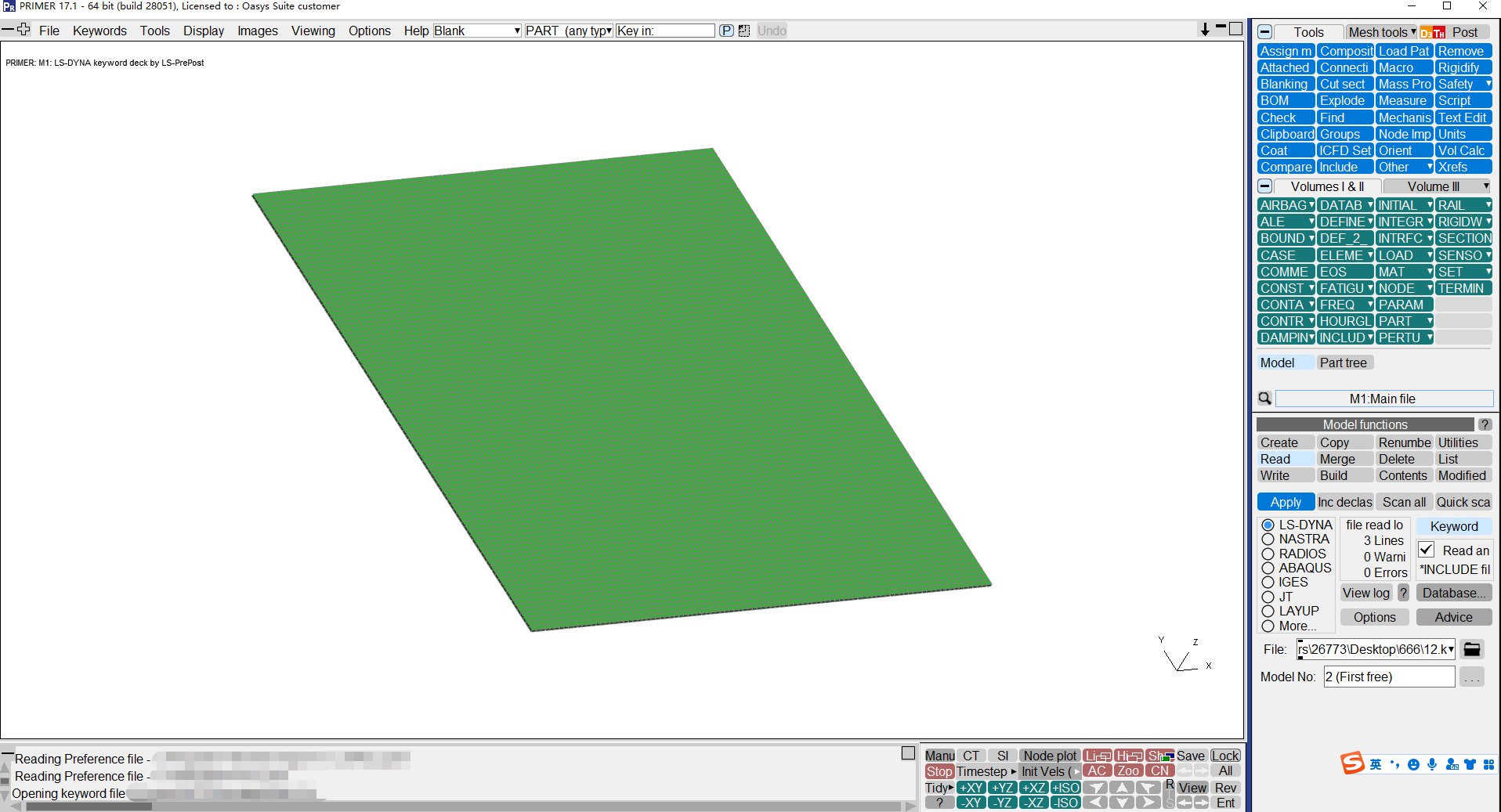Click the Apply button
This screenshot has height=812, width=1501.
click(1286, 502)
